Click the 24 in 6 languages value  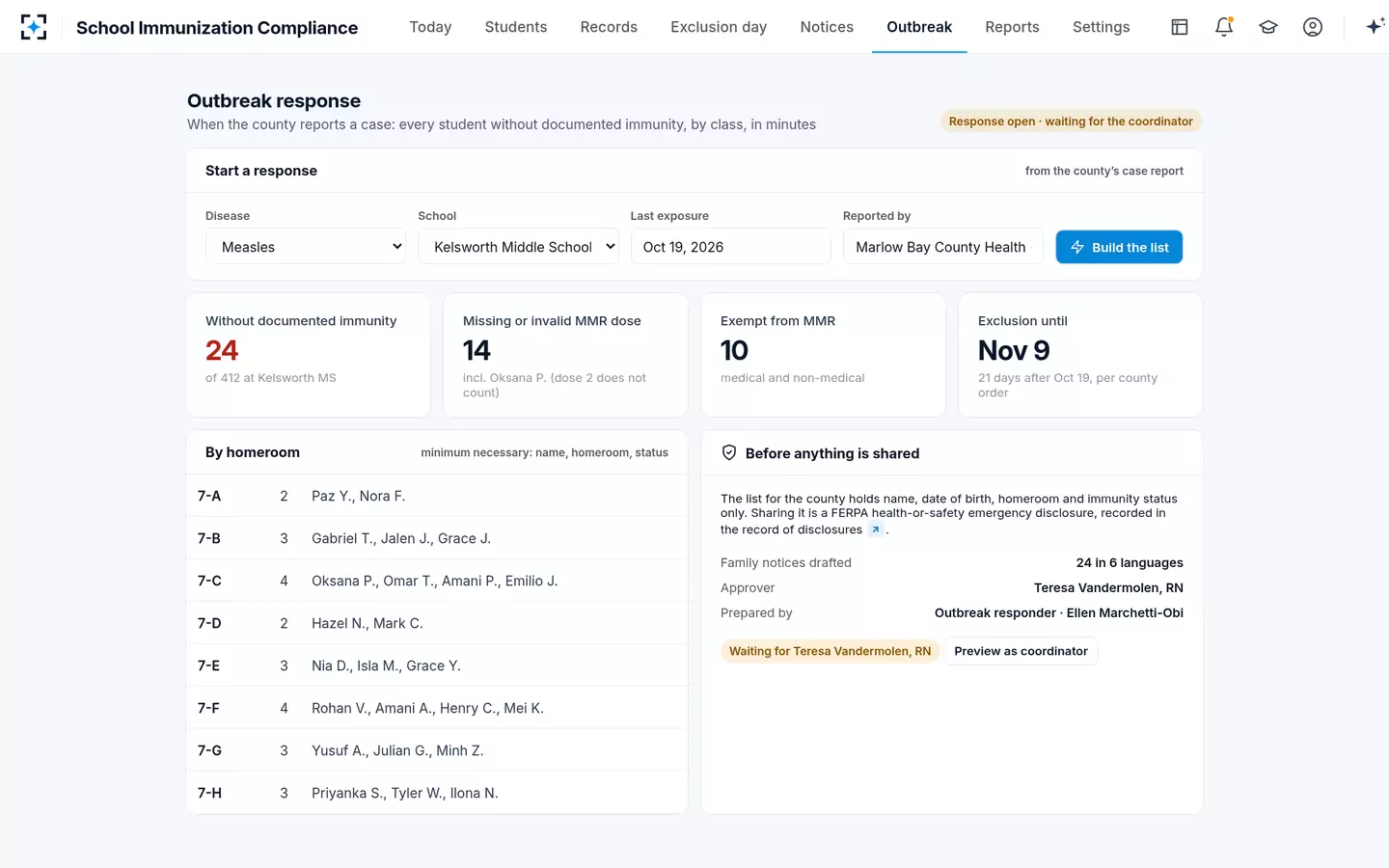coord(1130,563)
